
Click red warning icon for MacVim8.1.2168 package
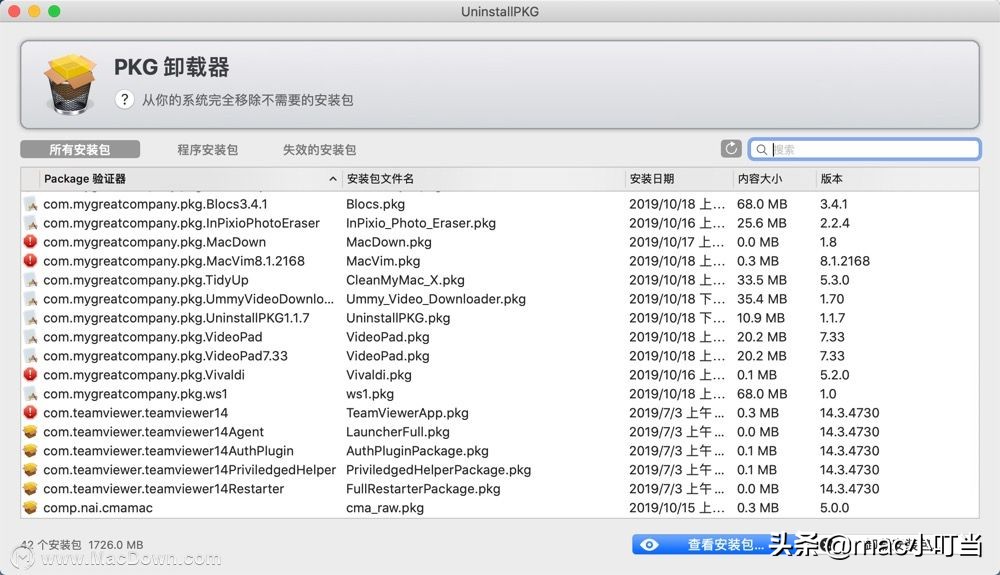30,261
